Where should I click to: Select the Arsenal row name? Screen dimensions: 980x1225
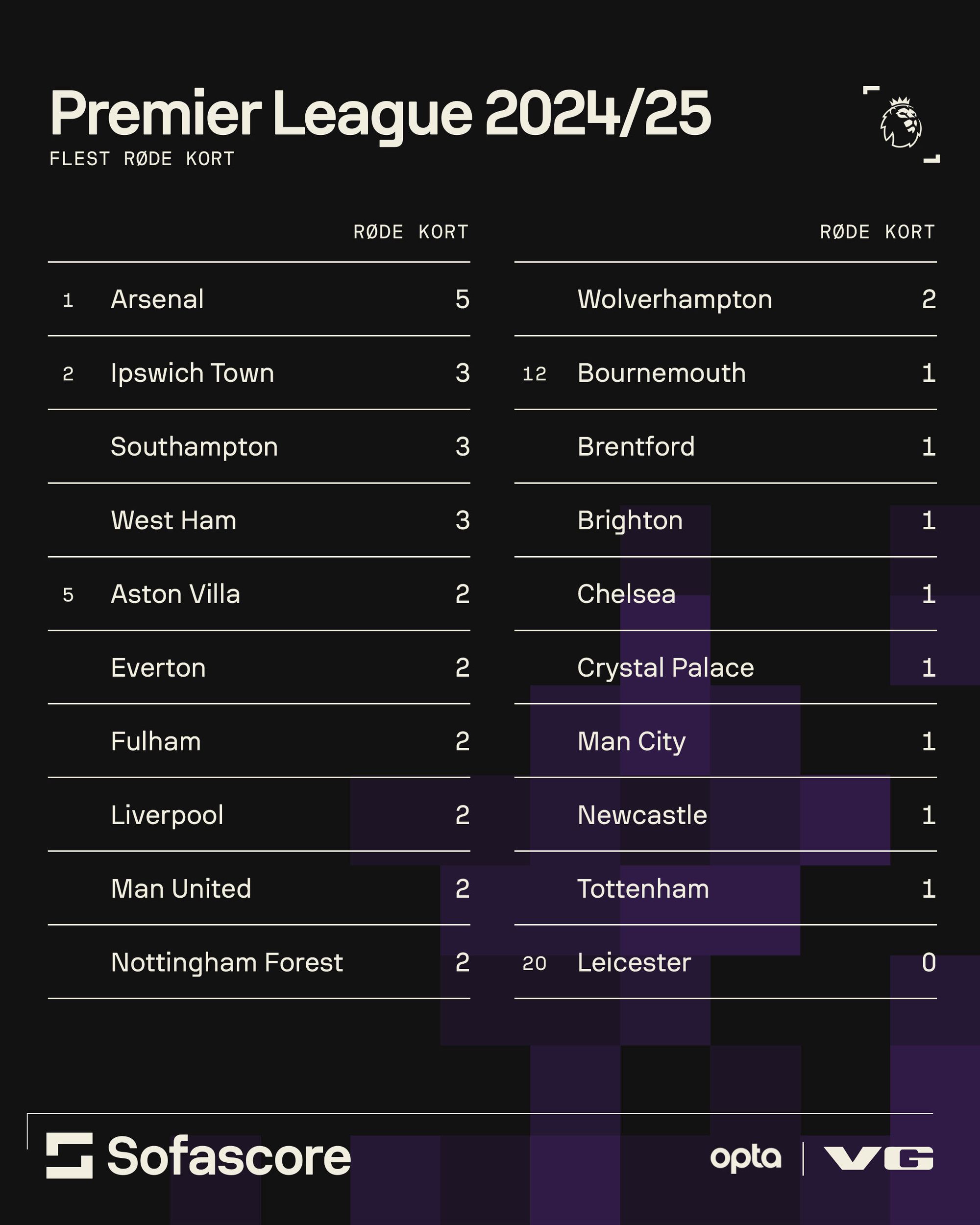(x=157, y=299)
